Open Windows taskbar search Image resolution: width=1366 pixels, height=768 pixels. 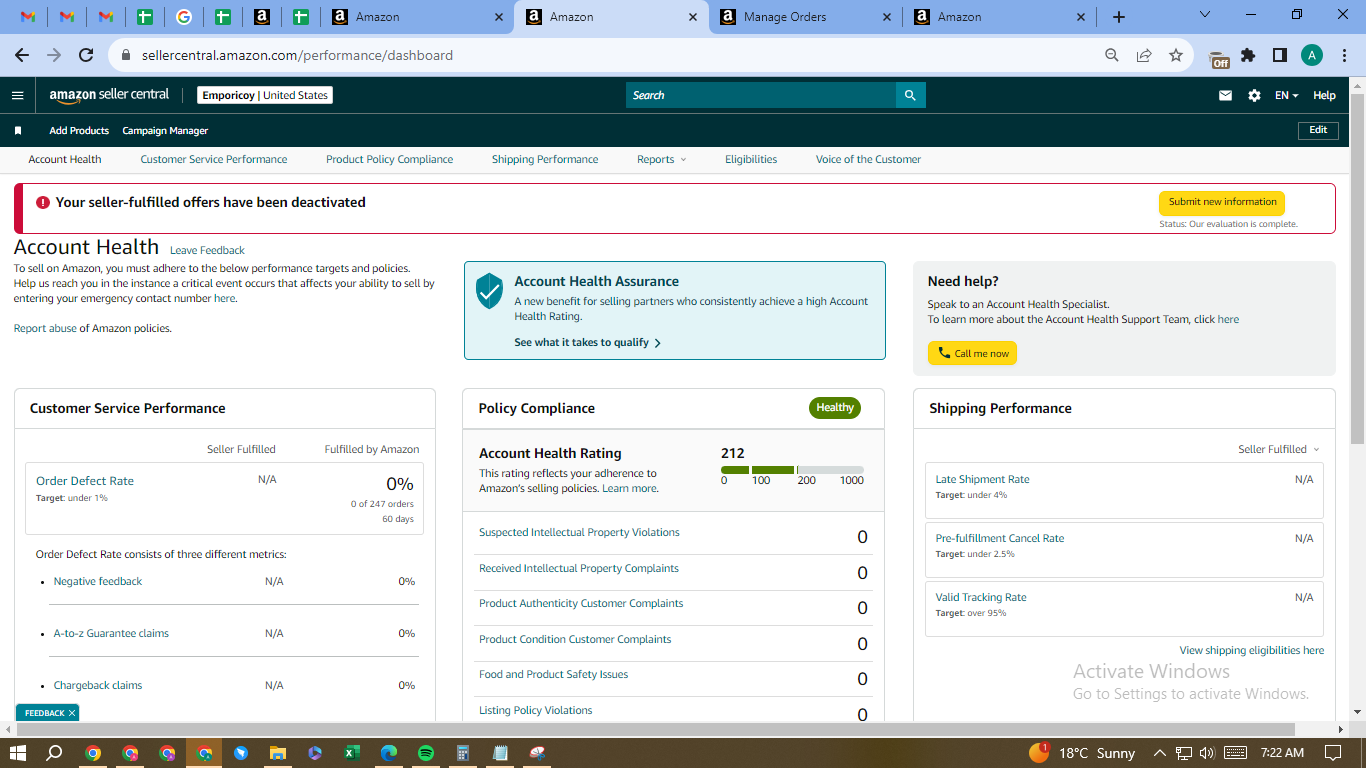pyautogui.click(x=54, y=752)
